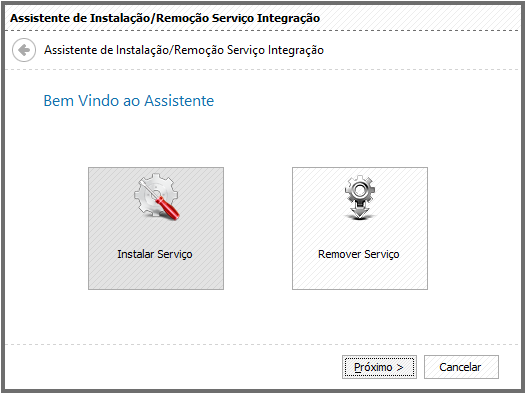Abort the wizard with Cancelar button
The height and width of the screenshot is (394, 526).
461,367
